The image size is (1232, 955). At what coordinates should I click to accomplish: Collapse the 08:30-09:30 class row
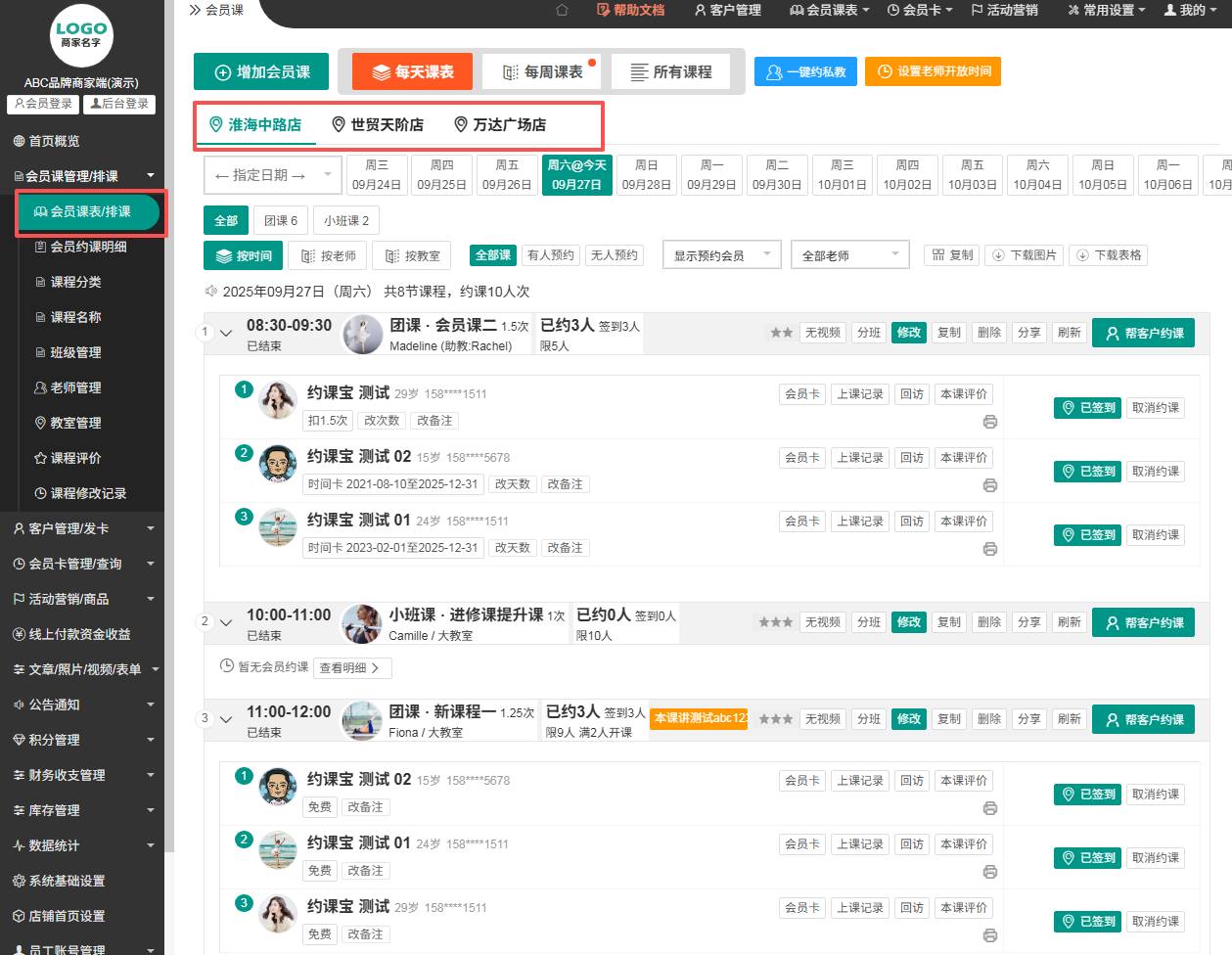tap(226, 334)
